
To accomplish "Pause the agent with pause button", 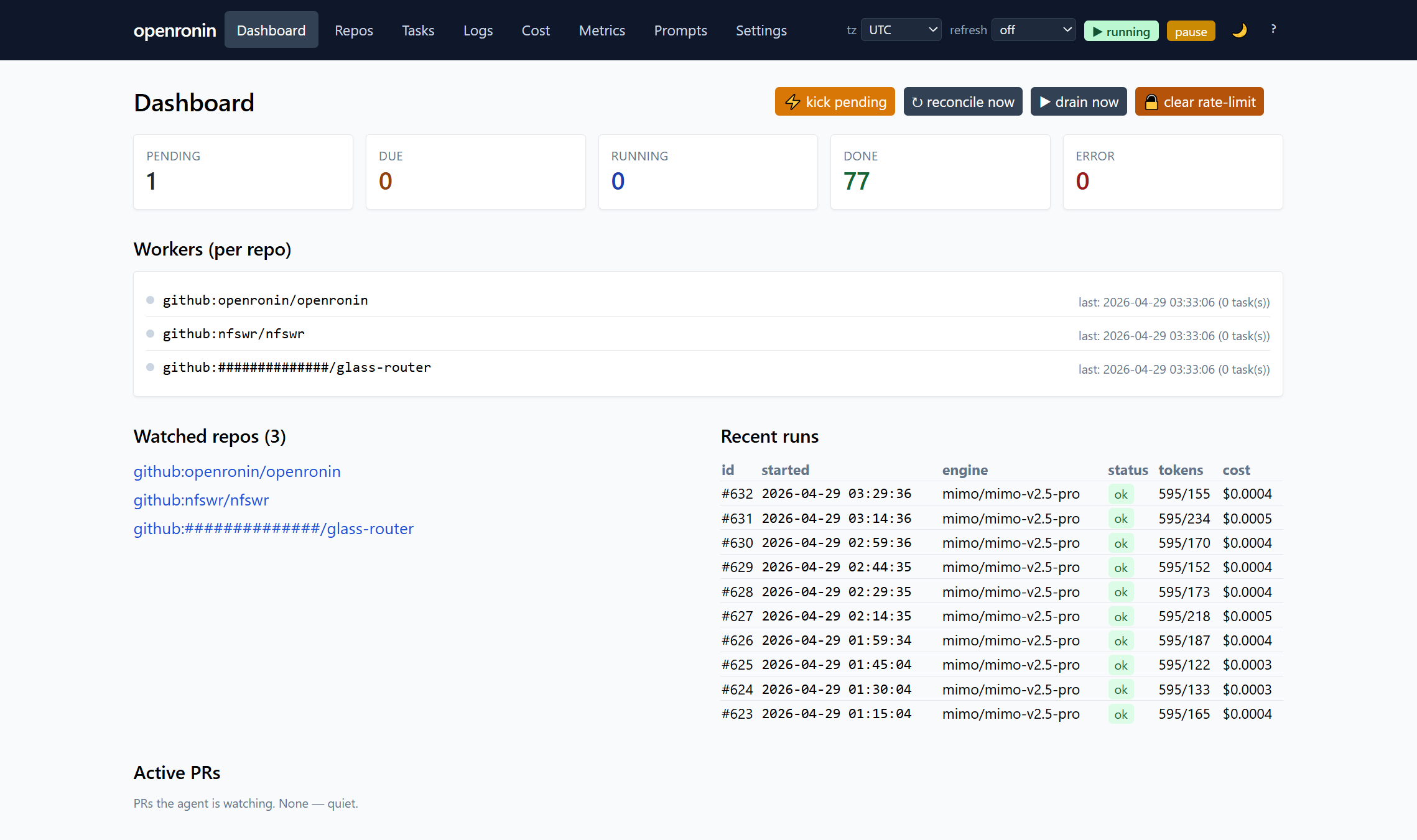I will point(1191,31).
